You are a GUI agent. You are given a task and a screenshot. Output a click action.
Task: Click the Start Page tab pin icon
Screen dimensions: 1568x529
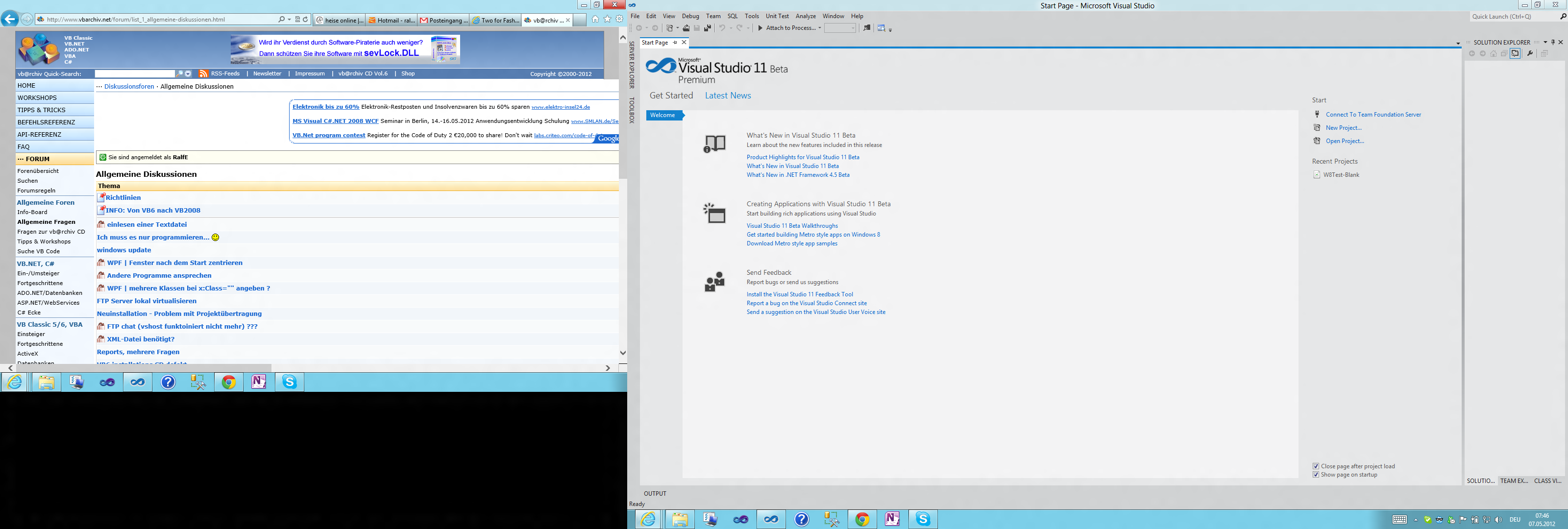point(675,43)
